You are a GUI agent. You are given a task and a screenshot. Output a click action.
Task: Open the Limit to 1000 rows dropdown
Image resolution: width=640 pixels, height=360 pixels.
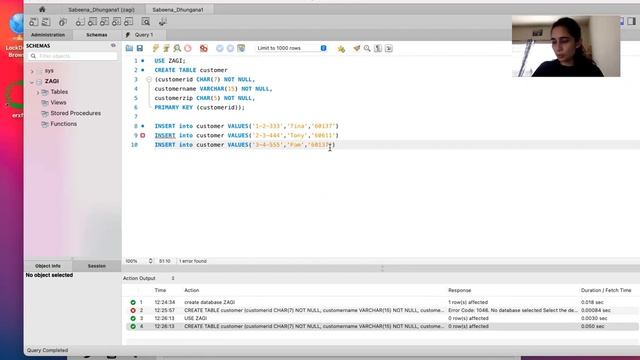291,48
